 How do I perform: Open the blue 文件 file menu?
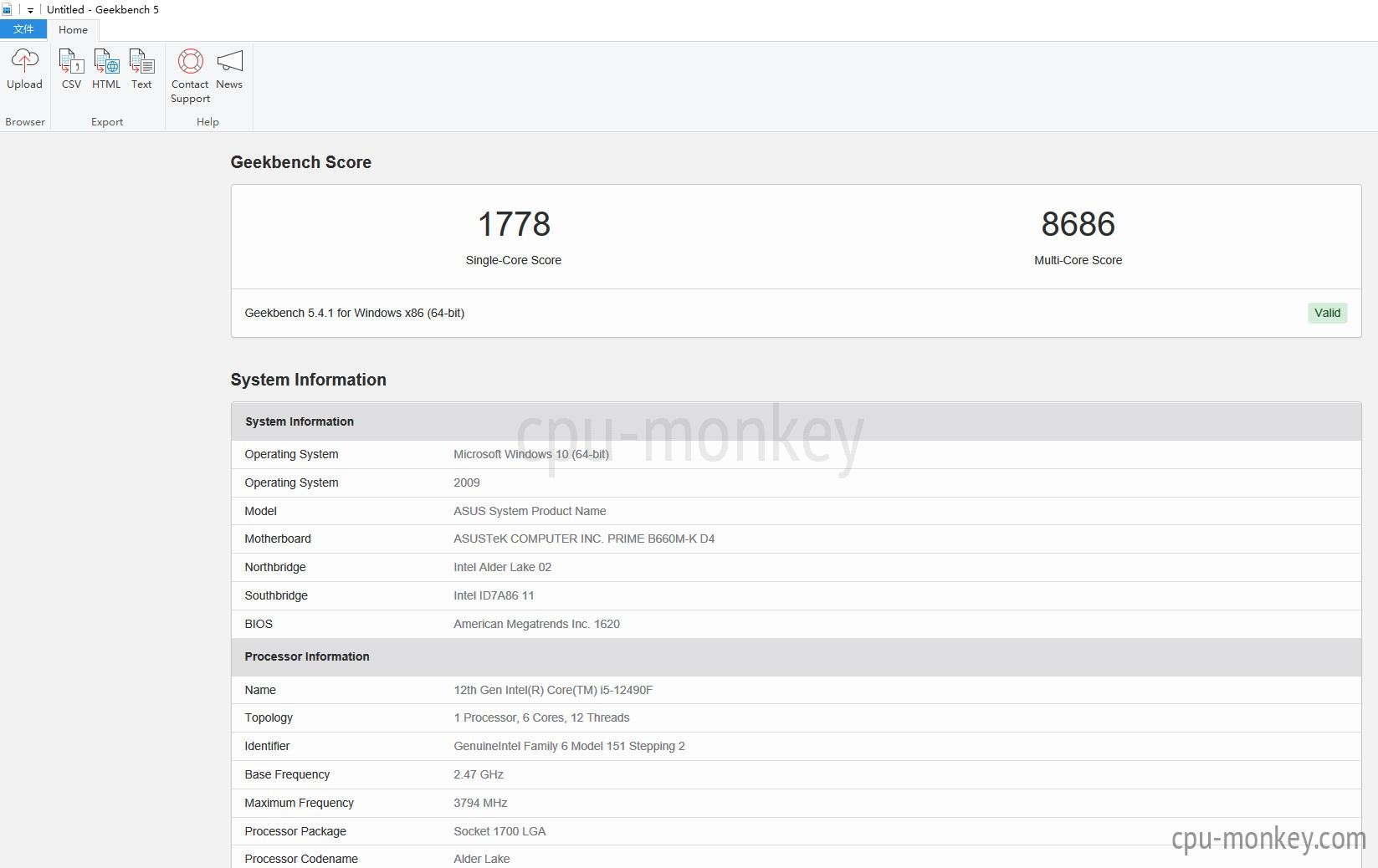pos(23,29)
